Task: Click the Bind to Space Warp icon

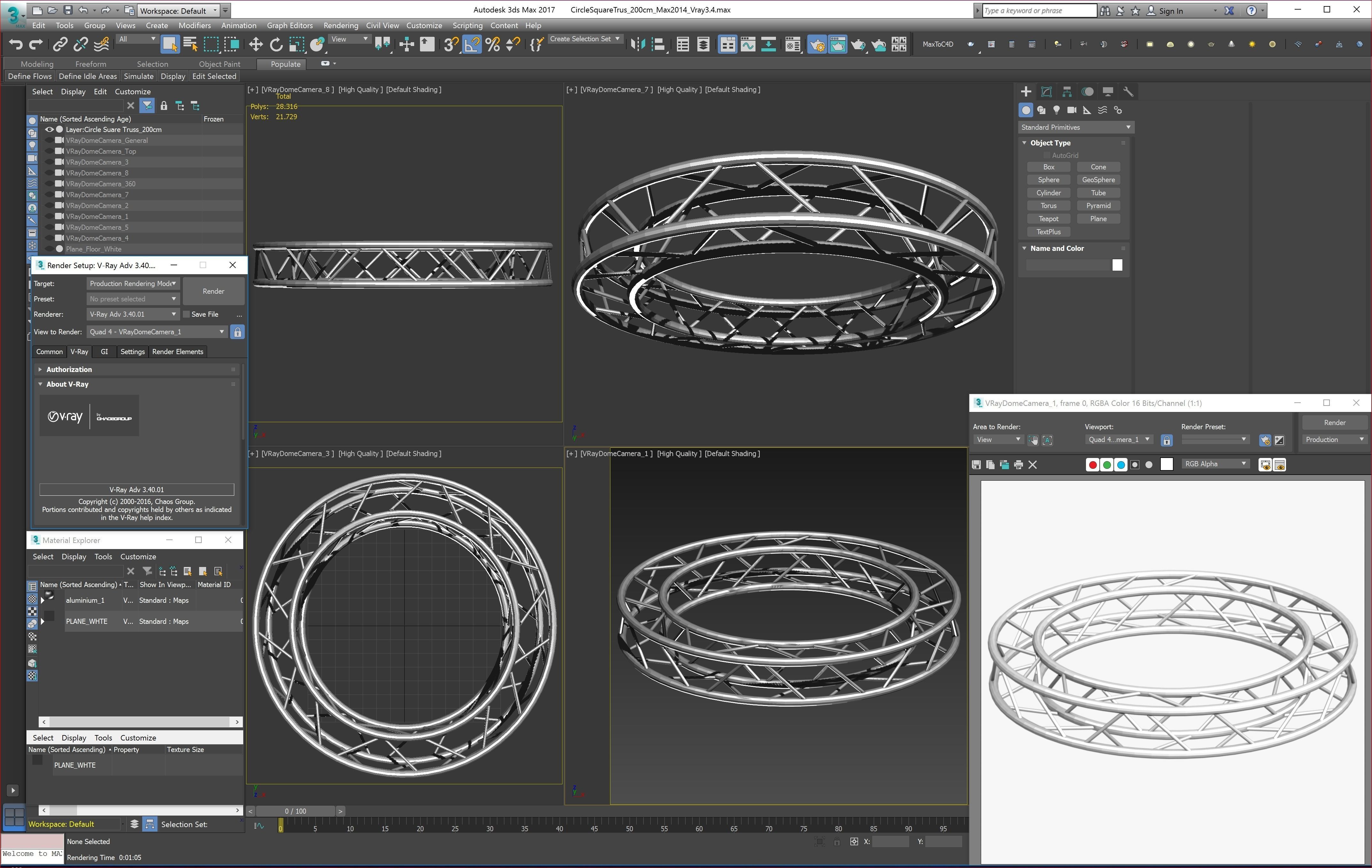Action: 101,44
